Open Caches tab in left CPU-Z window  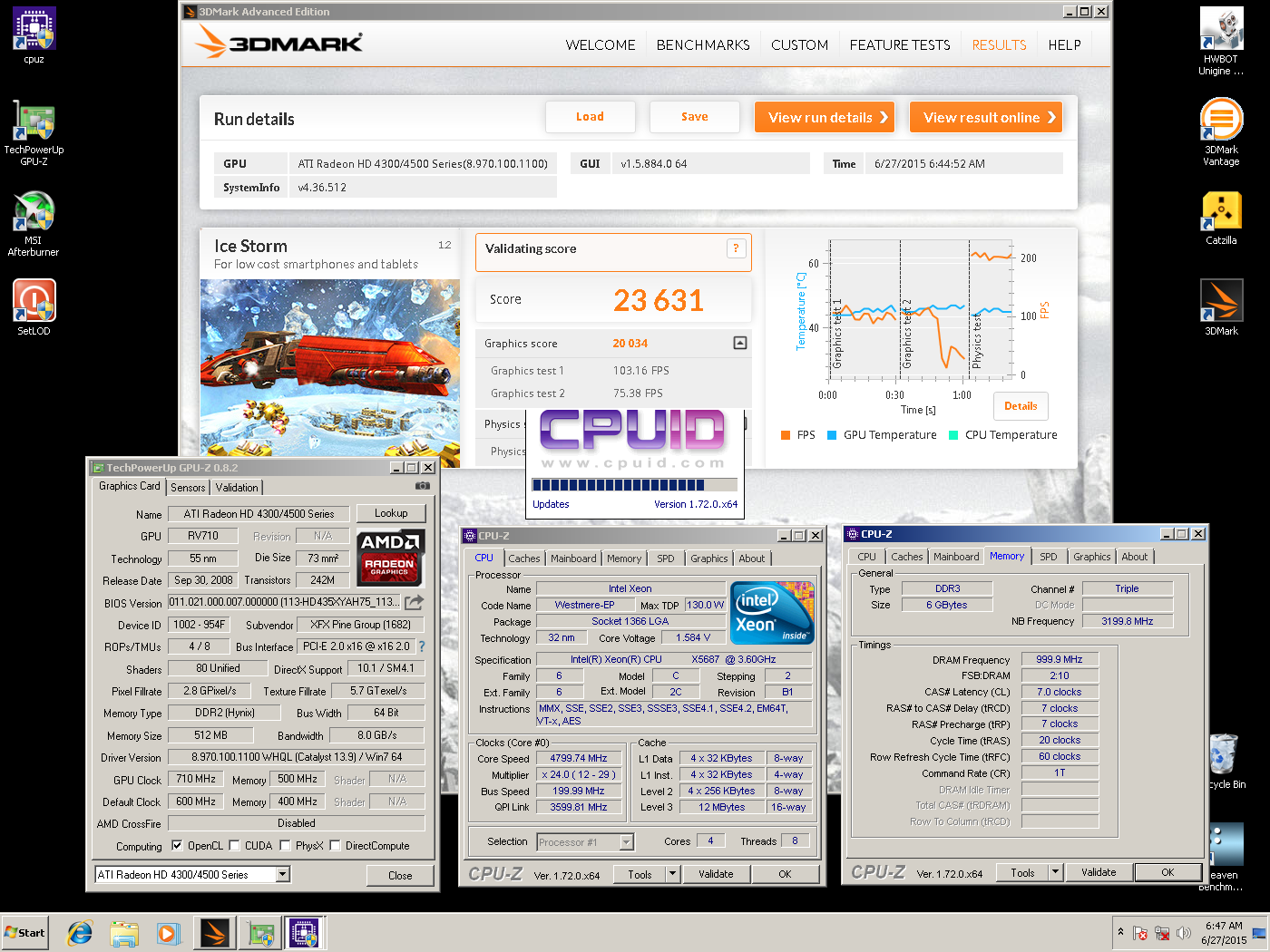(x=524, y=559)
